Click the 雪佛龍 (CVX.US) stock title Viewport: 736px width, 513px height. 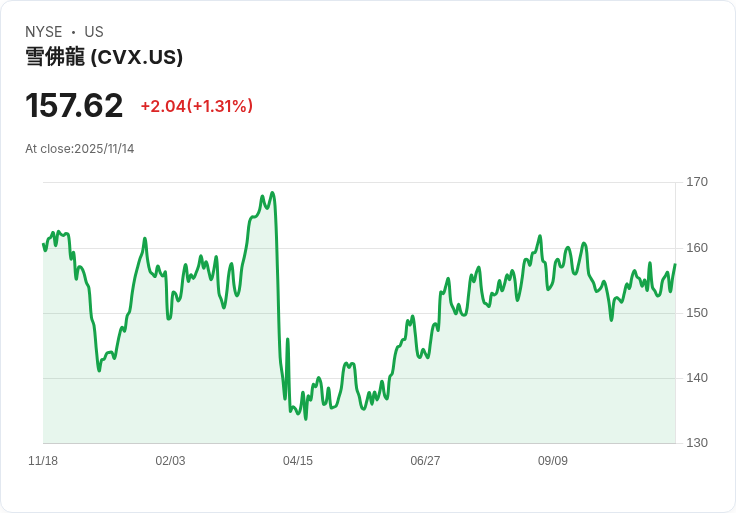click(x=104, y=58)
